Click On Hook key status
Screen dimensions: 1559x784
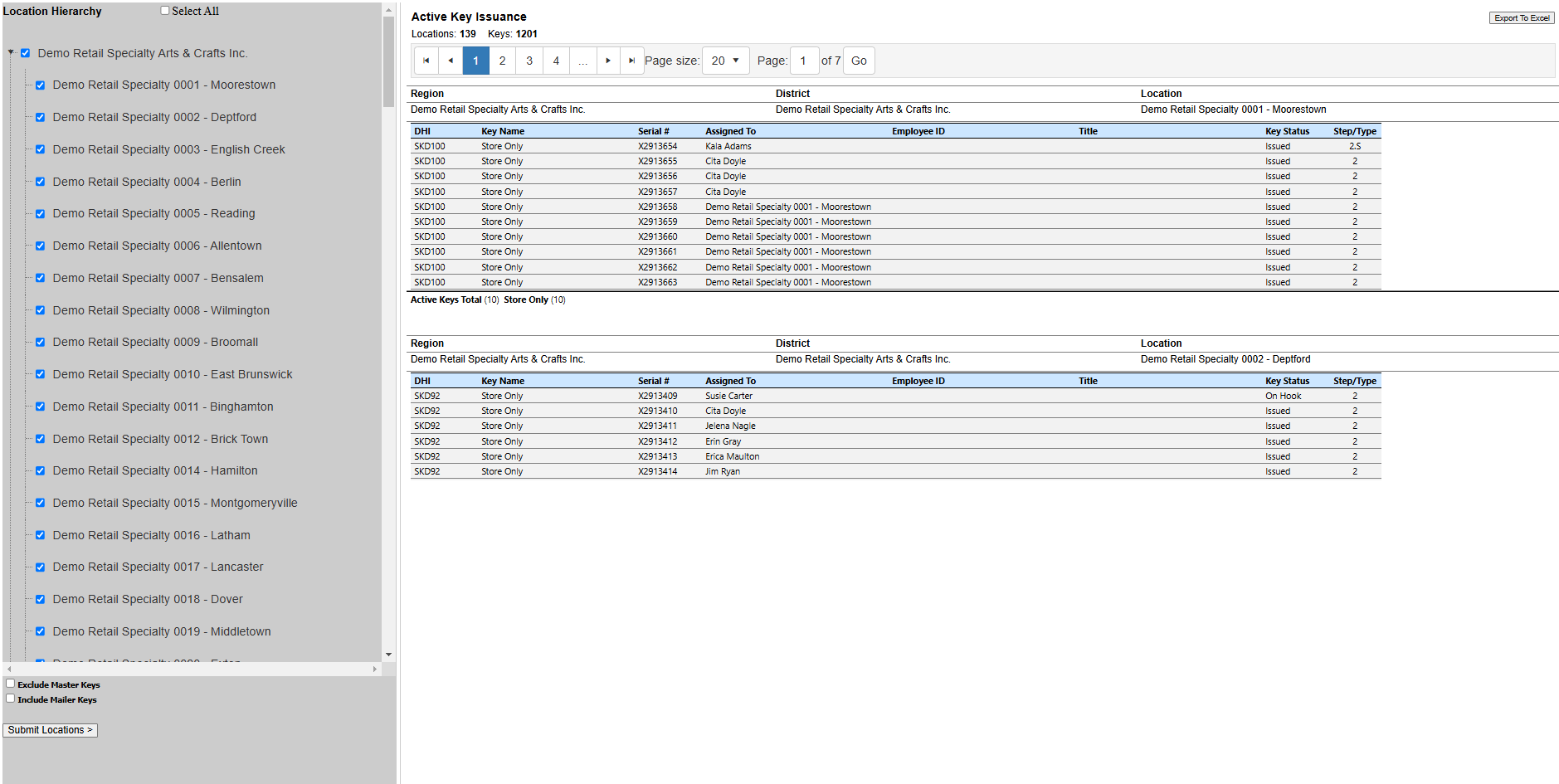pyautogui.click(x=1283, y=396)
